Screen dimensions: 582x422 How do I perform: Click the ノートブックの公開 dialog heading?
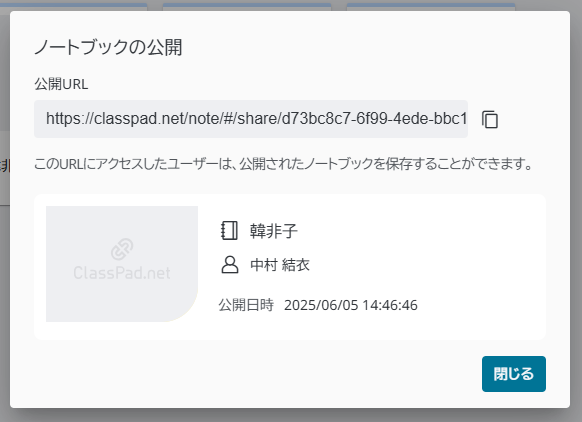coord(108,48)
